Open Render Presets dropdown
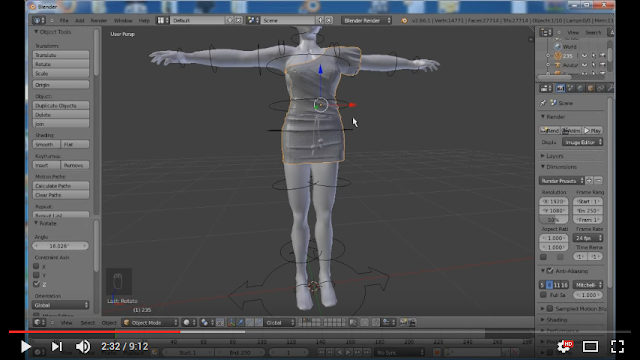The width and height of the screenshot is (640, 360). tap(562, 180)
